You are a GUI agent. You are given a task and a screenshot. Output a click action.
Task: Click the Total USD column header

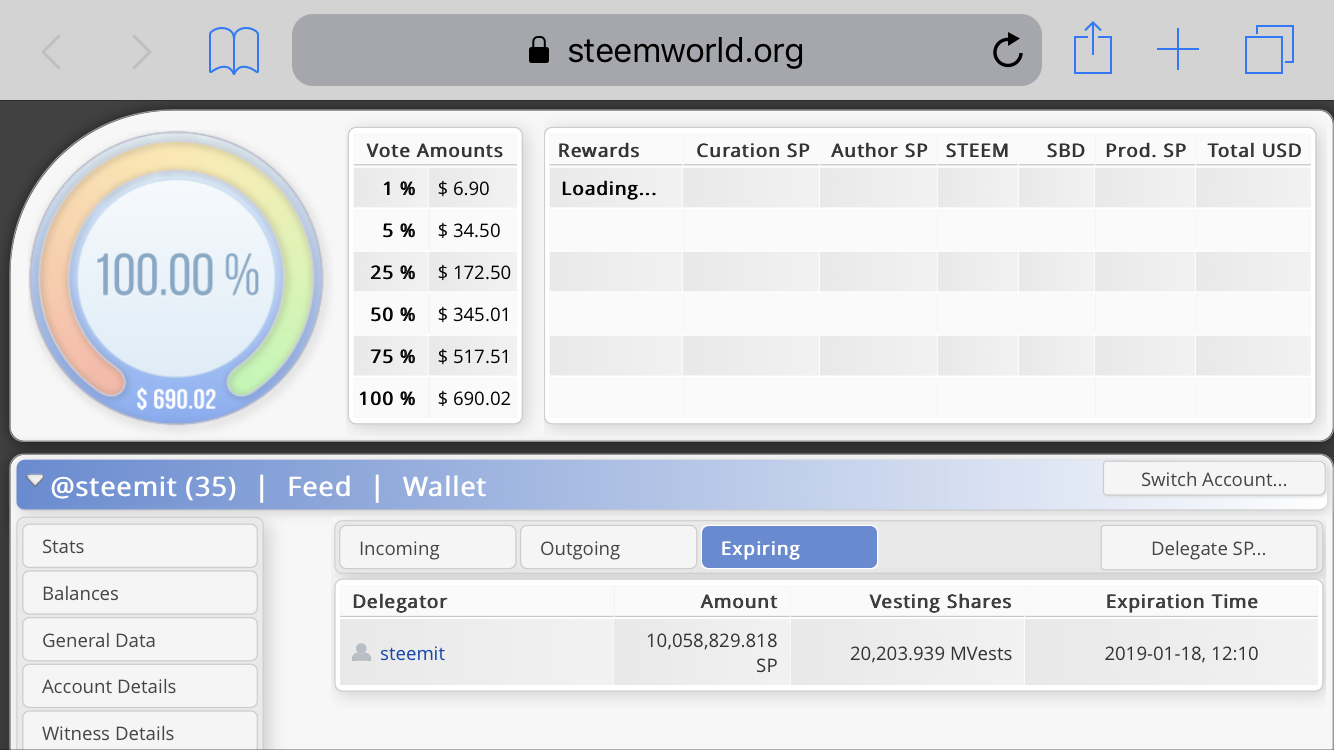[1254, 150]
